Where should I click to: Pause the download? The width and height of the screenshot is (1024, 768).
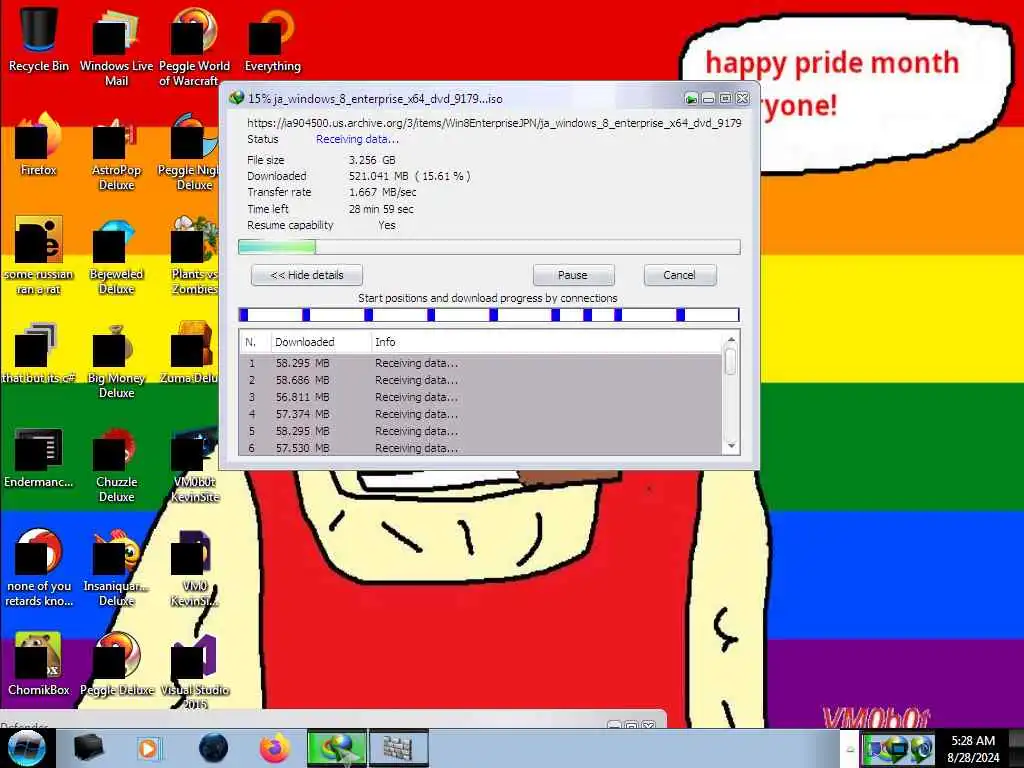point(573,275)
